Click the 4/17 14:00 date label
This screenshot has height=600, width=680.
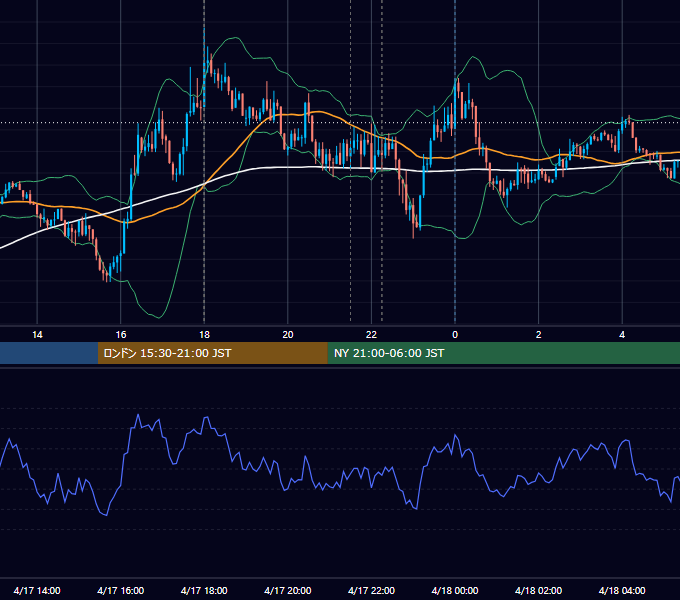(x=37, y=590)
